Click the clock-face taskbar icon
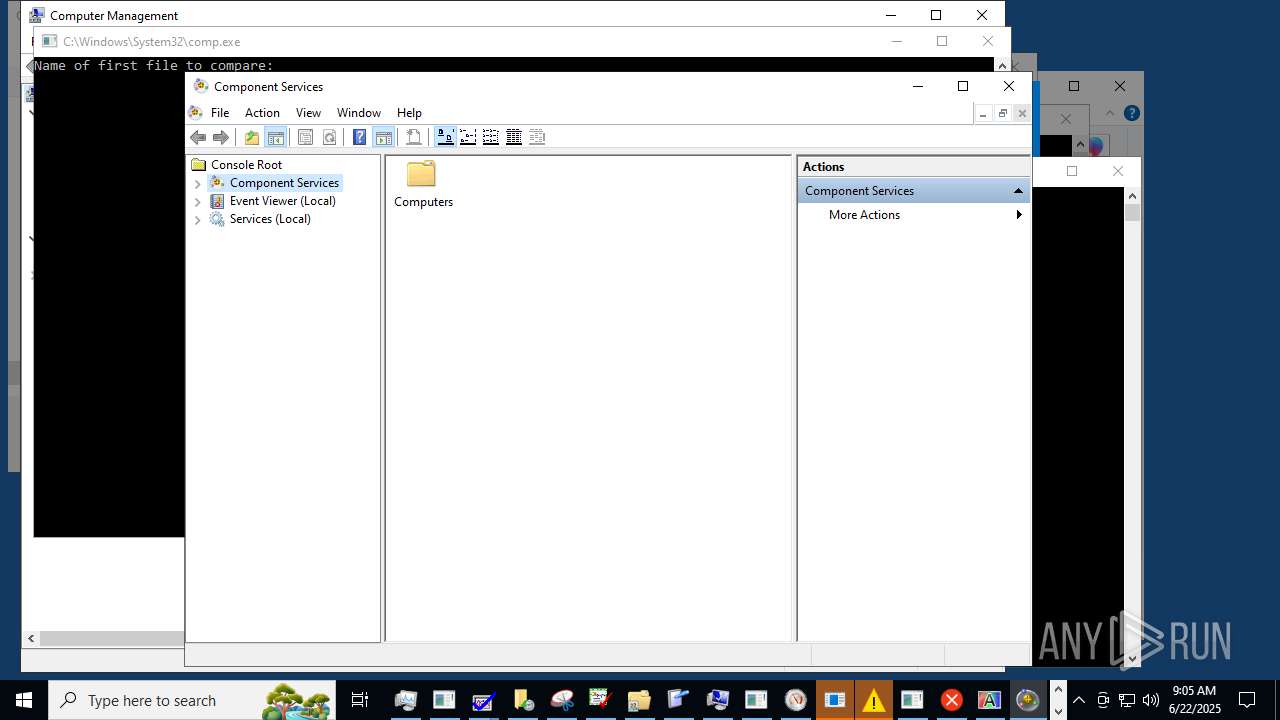The width and height of the screenshot is (1280, 720). tap(795, 700)
